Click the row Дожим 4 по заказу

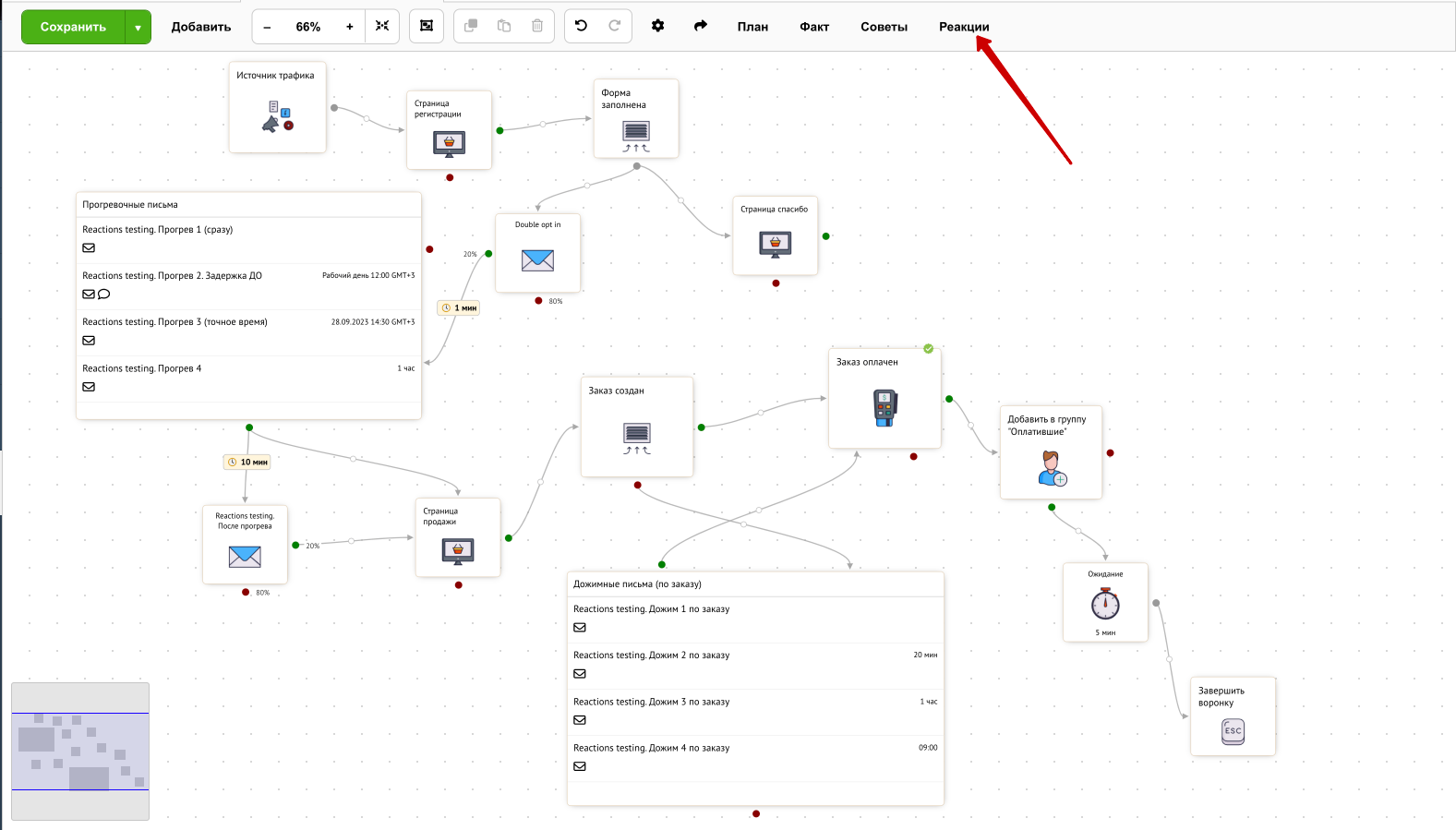[x=755, y=758]
